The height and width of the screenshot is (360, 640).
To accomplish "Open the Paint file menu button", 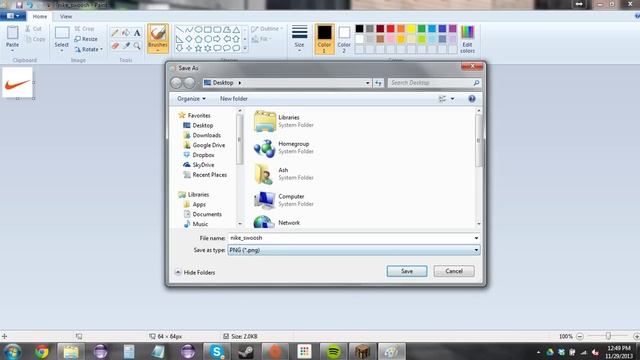I will (13, 16).
